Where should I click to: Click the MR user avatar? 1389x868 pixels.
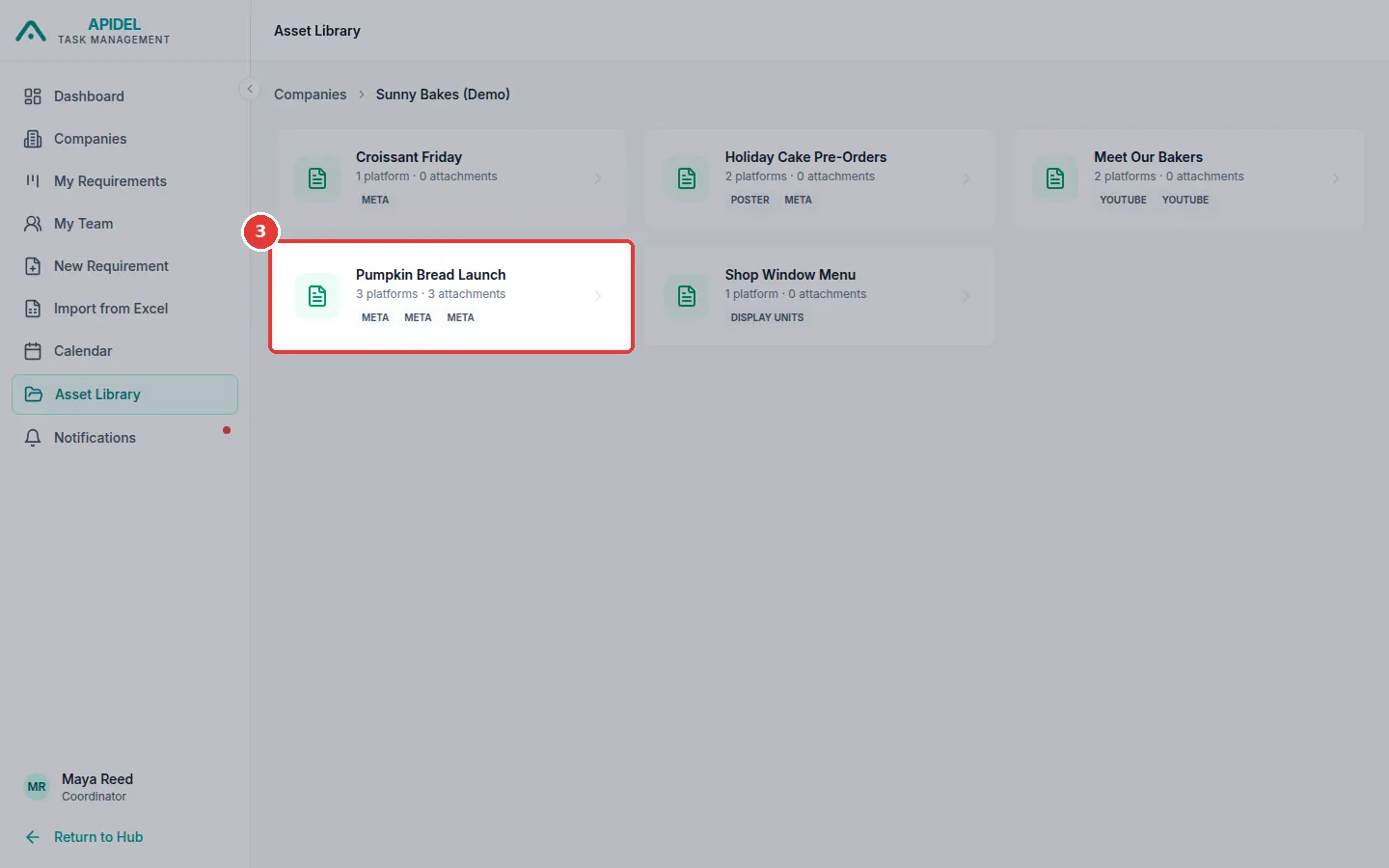point(37,787)
